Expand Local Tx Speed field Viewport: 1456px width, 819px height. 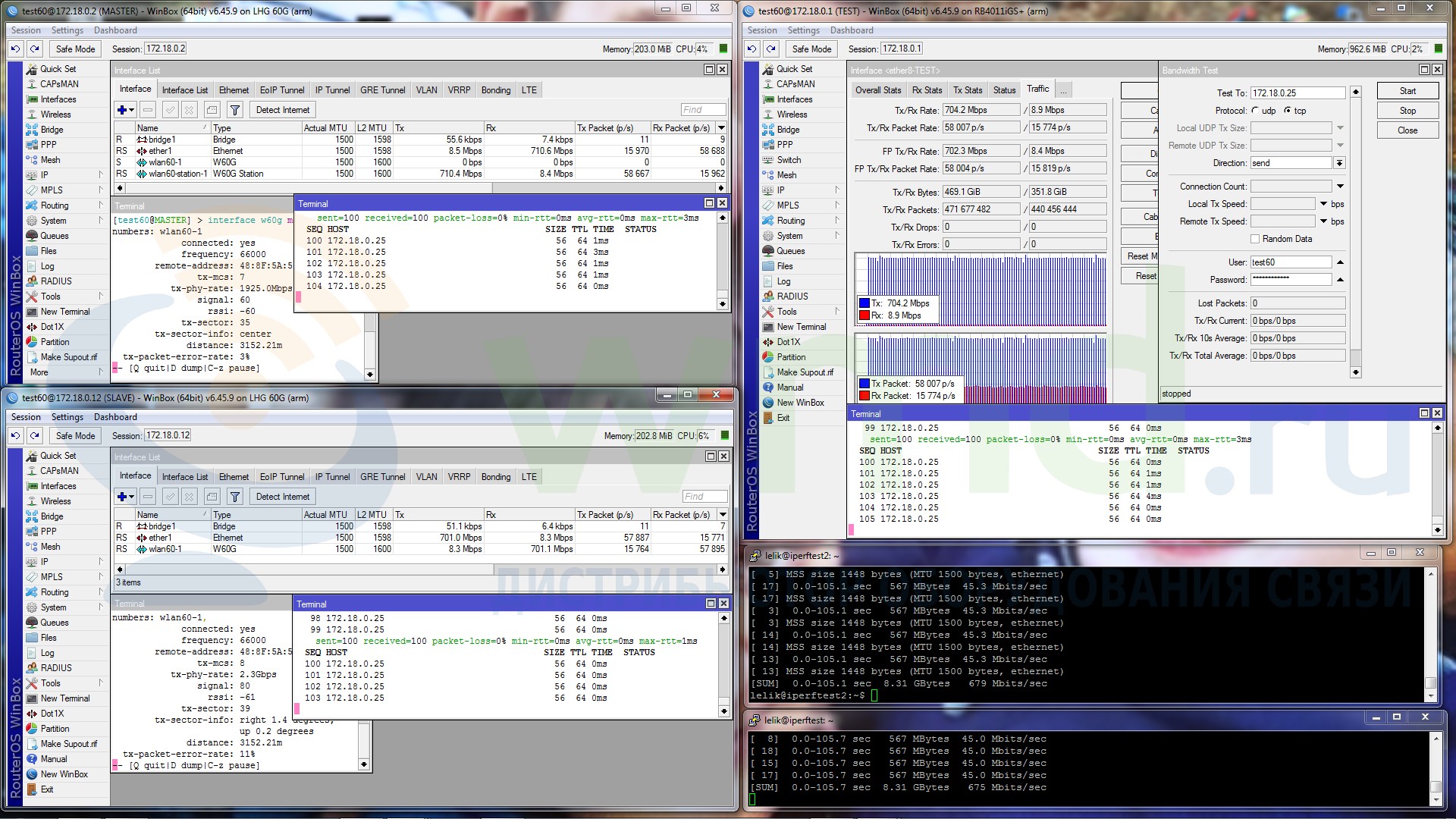[1323, 204]
